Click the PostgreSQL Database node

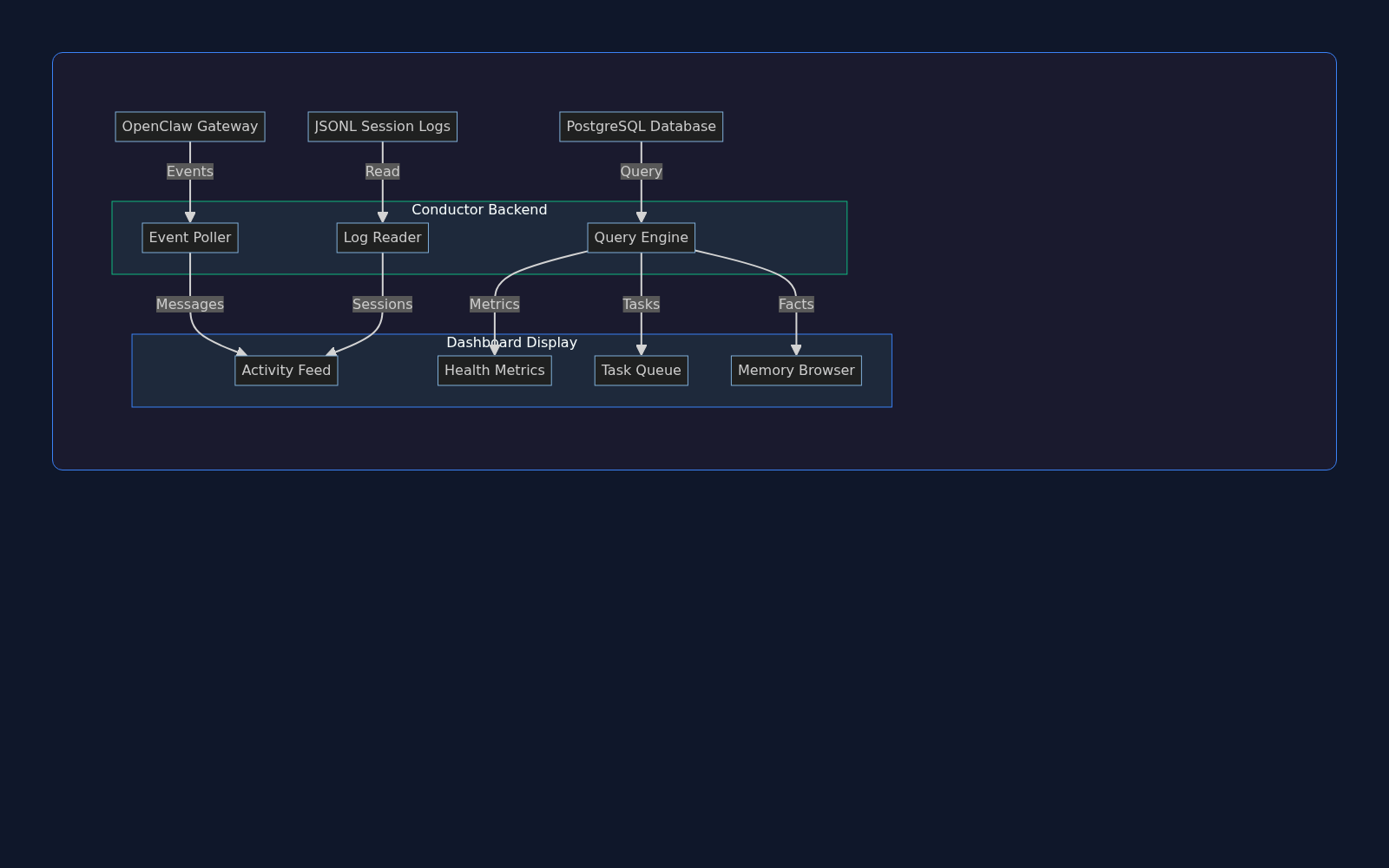[x=641, y=127]
